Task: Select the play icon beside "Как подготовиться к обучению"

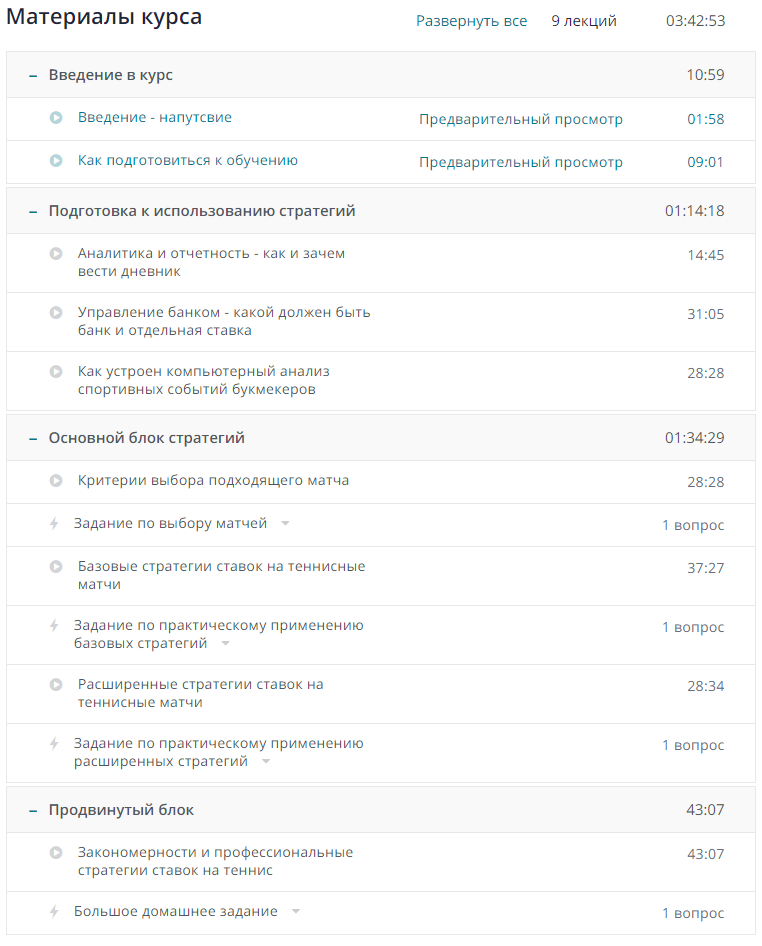Action: (56, 162)
